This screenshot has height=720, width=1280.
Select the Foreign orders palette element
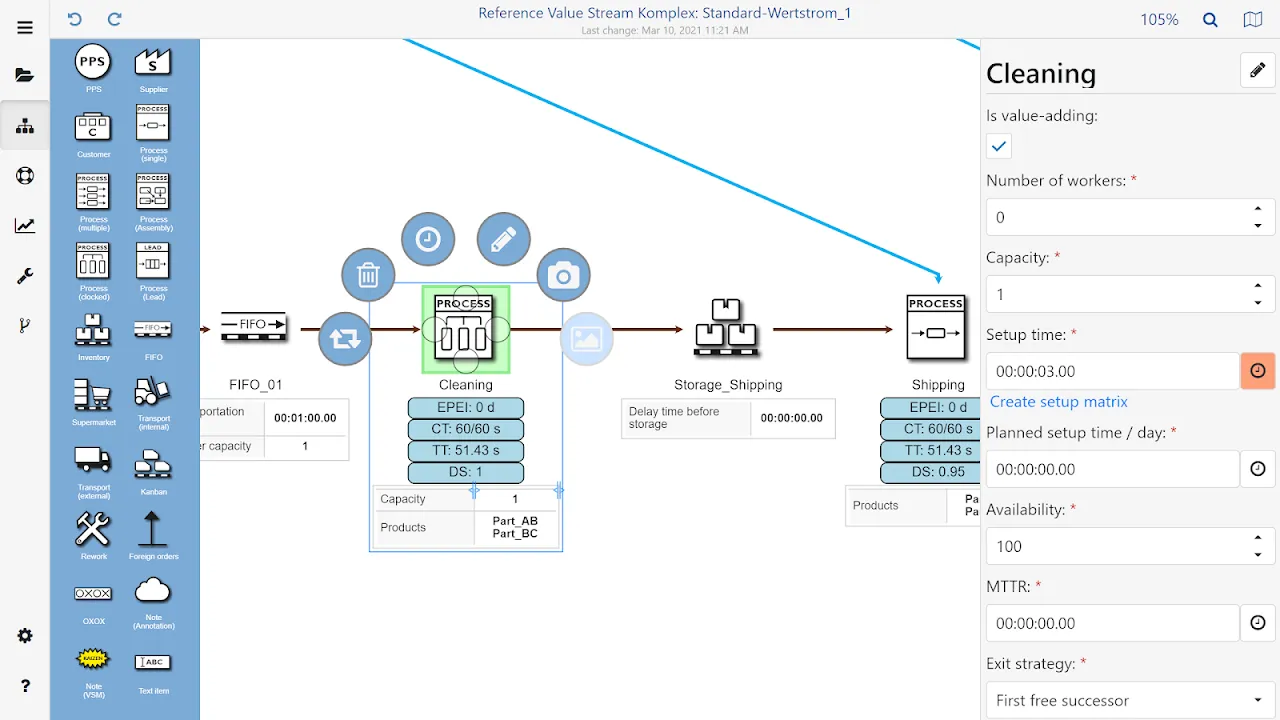(153, 534)
